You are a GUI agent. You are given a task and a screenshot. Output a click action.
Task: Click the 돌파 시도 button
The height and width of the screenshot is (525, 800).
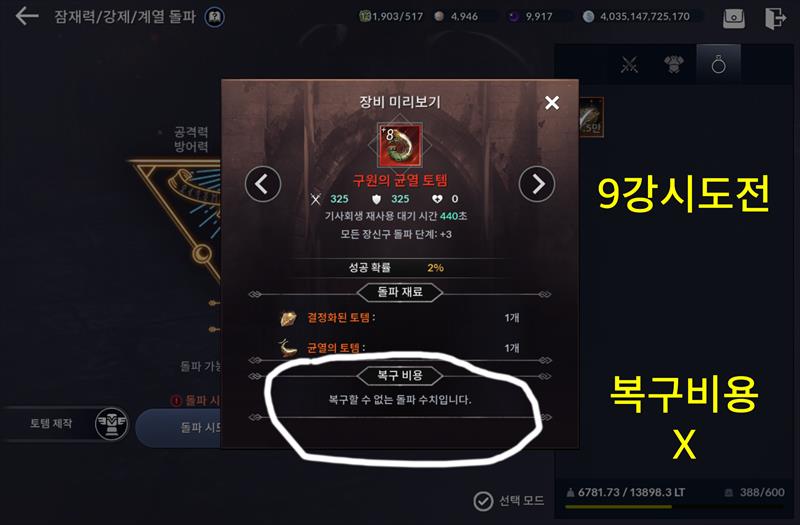(179, 428)
